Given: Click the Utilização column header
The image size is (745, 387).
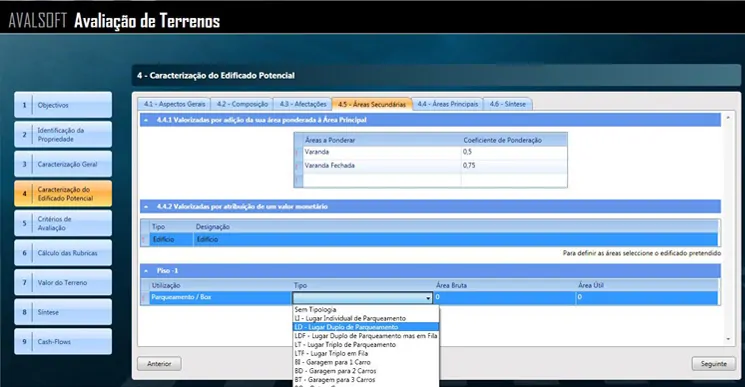Looking at the screenshot, I should [x=220, y=285].
